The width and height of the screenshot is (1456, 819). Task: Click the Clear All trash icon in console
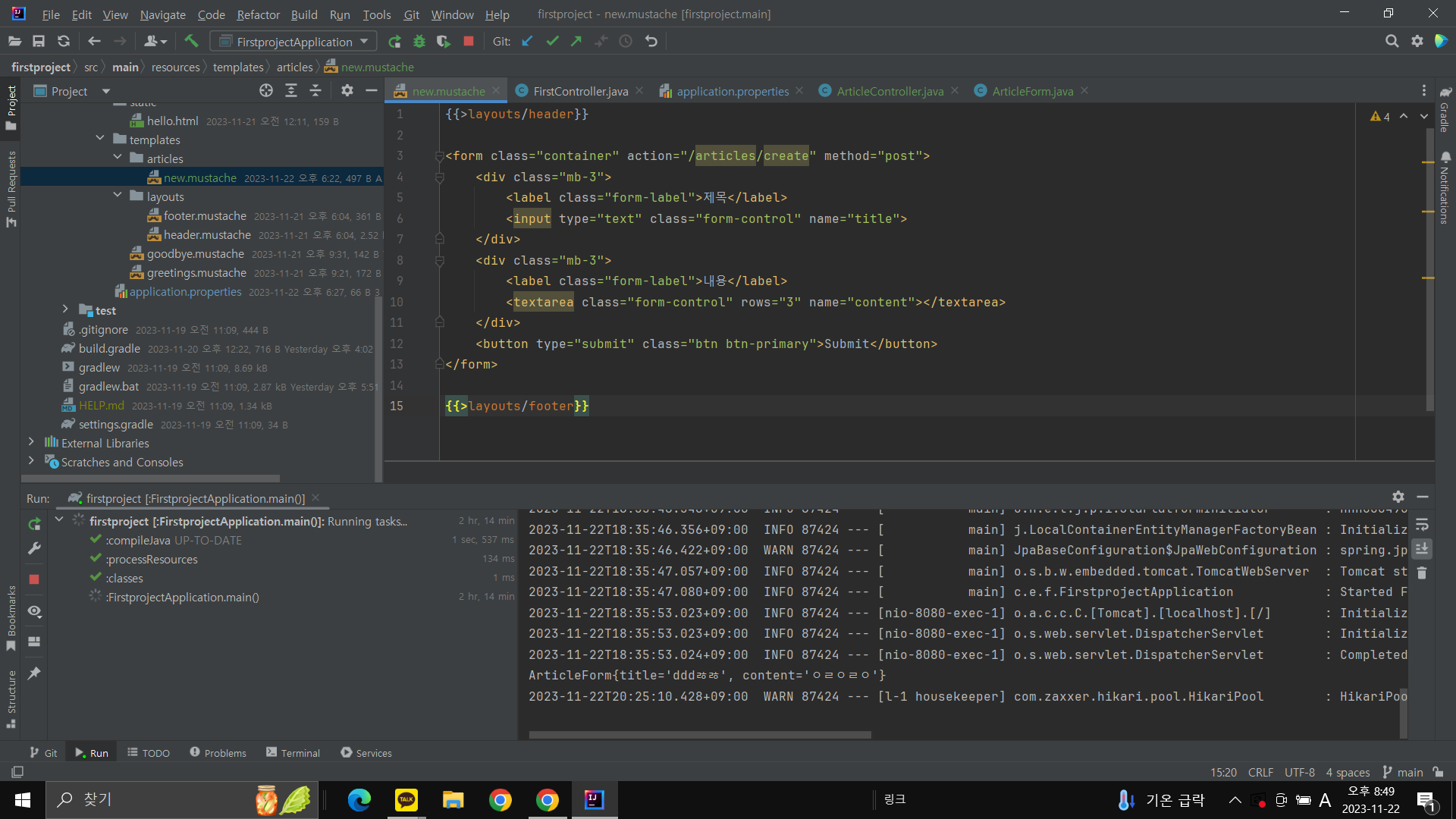tap(1422, 573)
